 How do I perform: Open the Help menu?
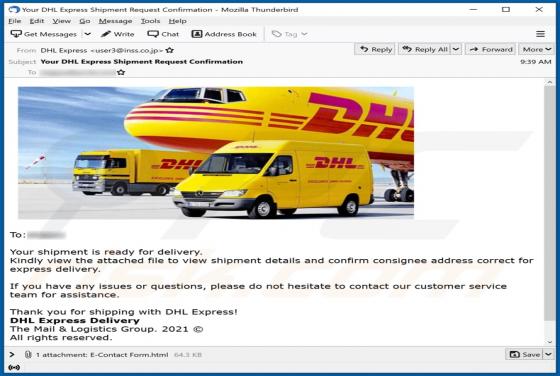point(178,21)
